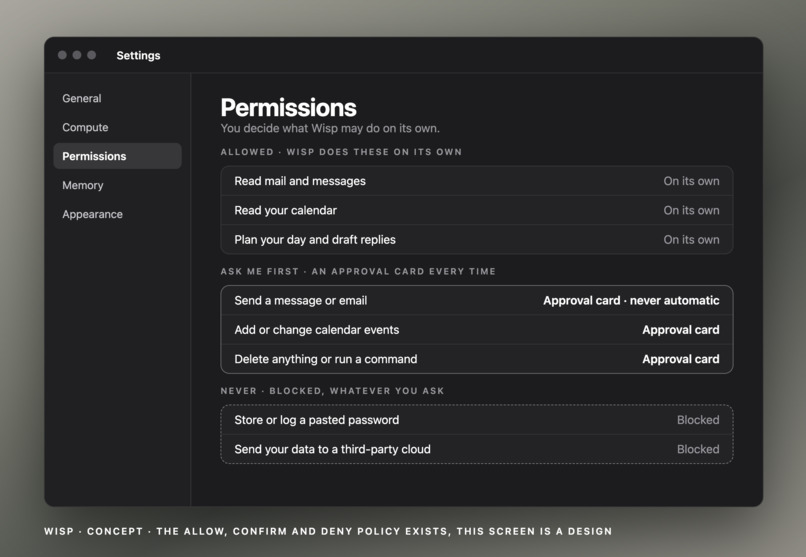Click 'Delete anything or run a command' label
806x557 pixels.
(x=326, y=359)
